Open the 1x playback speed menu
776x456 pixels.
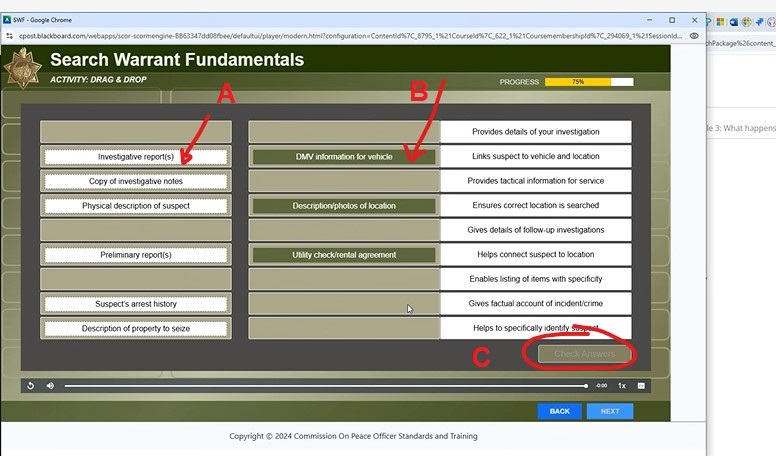point(621,385)
